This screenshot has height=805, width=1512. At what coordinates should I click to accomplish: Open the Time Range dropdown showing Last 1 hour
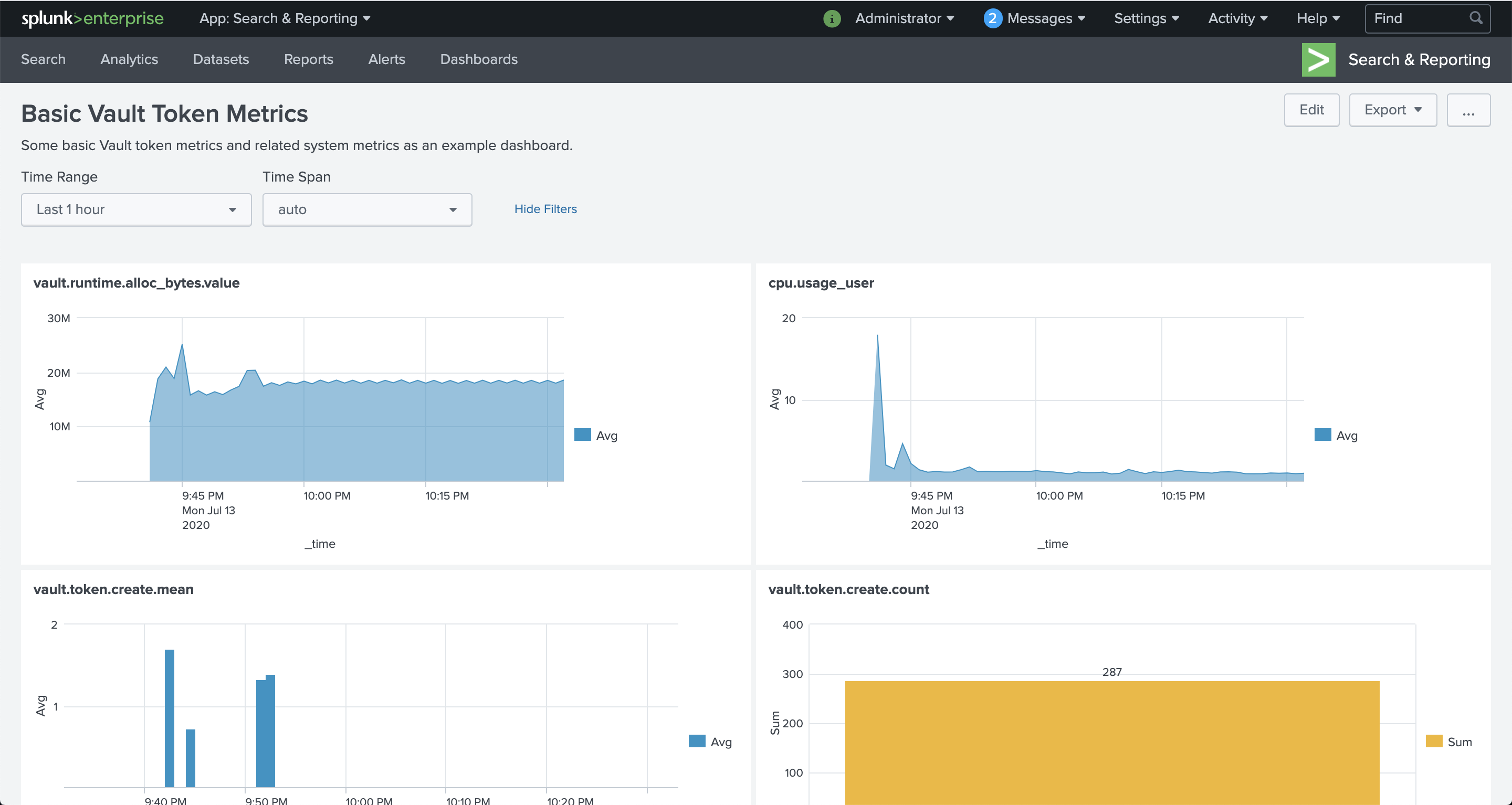tap(135, 209)
